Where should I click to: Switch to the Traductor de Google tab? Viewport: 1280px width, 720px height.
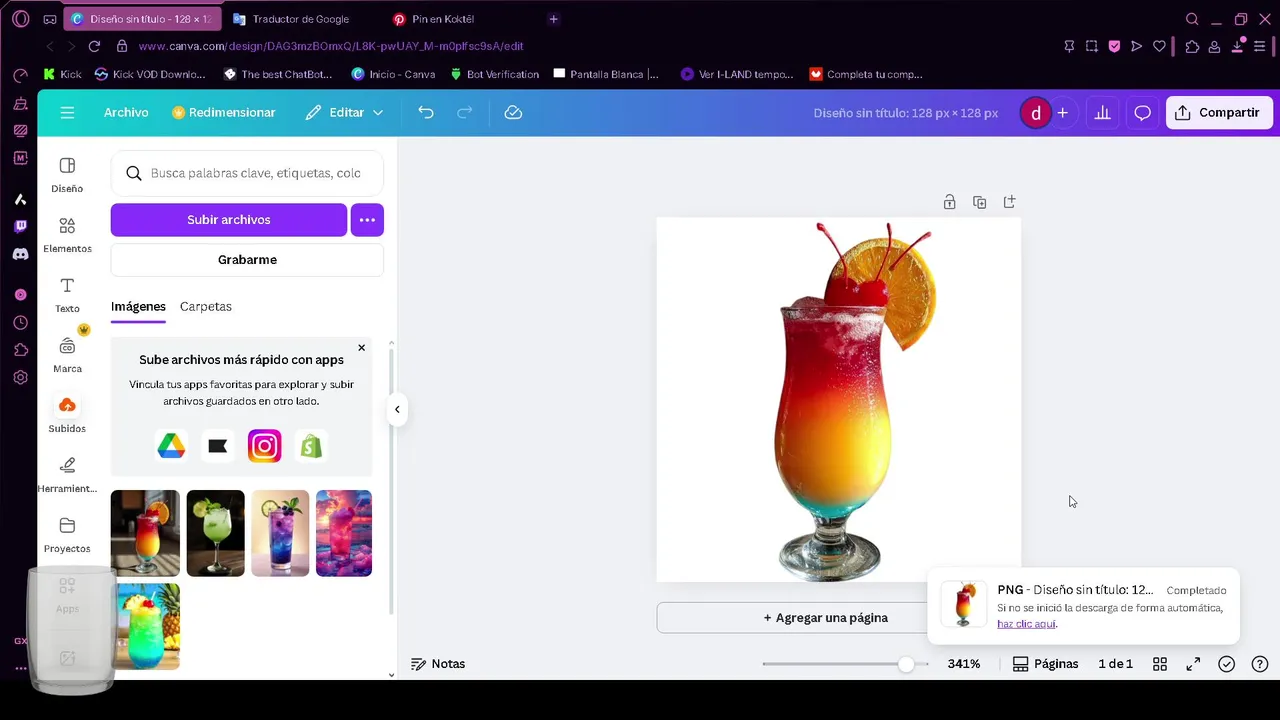(x=300, y=19)
